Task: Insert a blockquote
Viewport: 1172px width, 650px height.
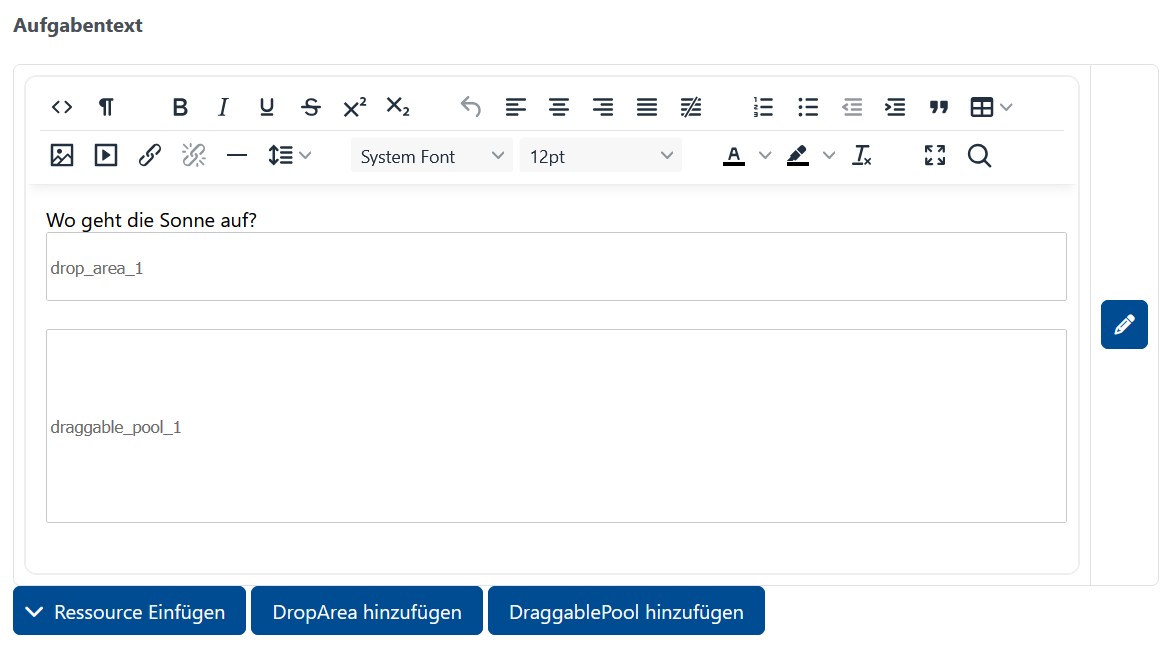Action: (x=939, y=107)
